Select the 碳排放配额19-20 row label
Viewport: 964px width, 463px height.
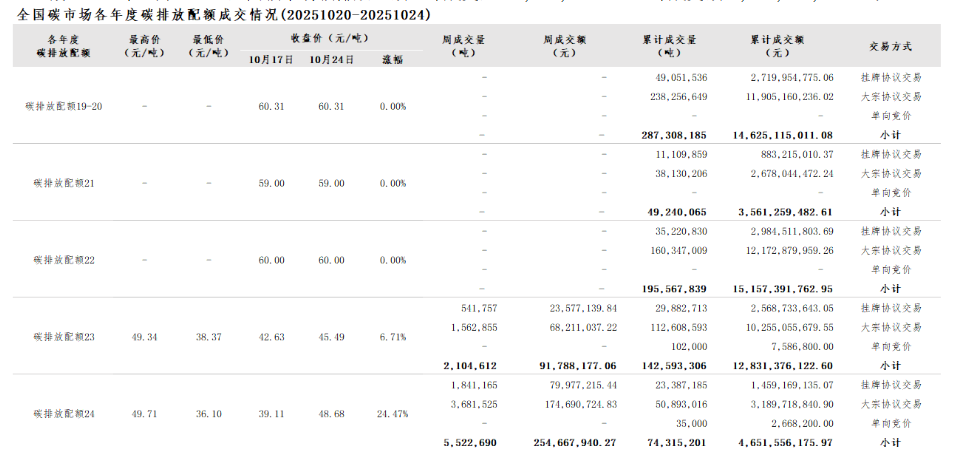point(63,106)
